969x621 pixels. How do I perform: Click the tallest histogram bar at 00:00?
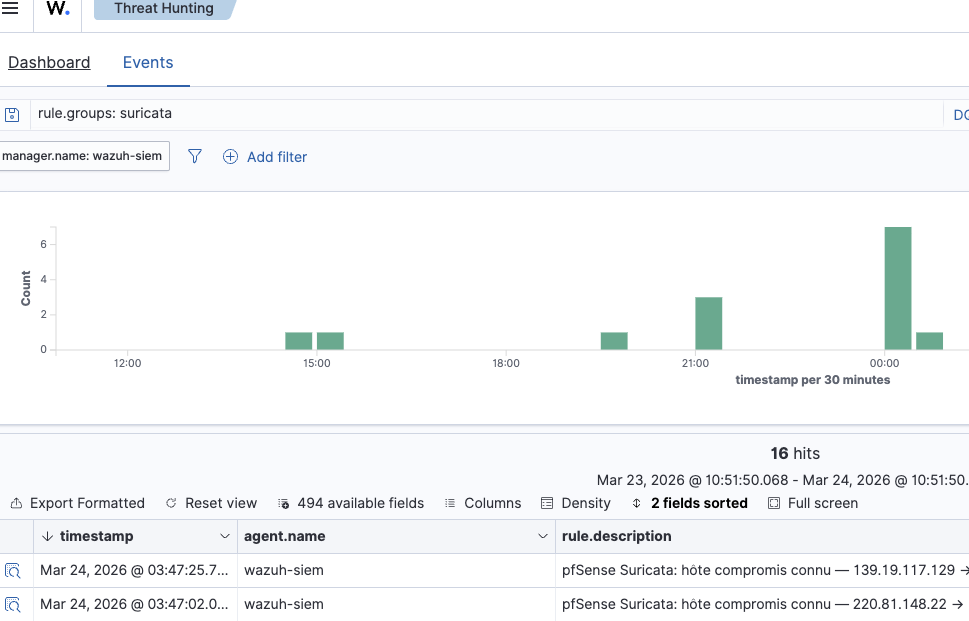coord(897,289)
